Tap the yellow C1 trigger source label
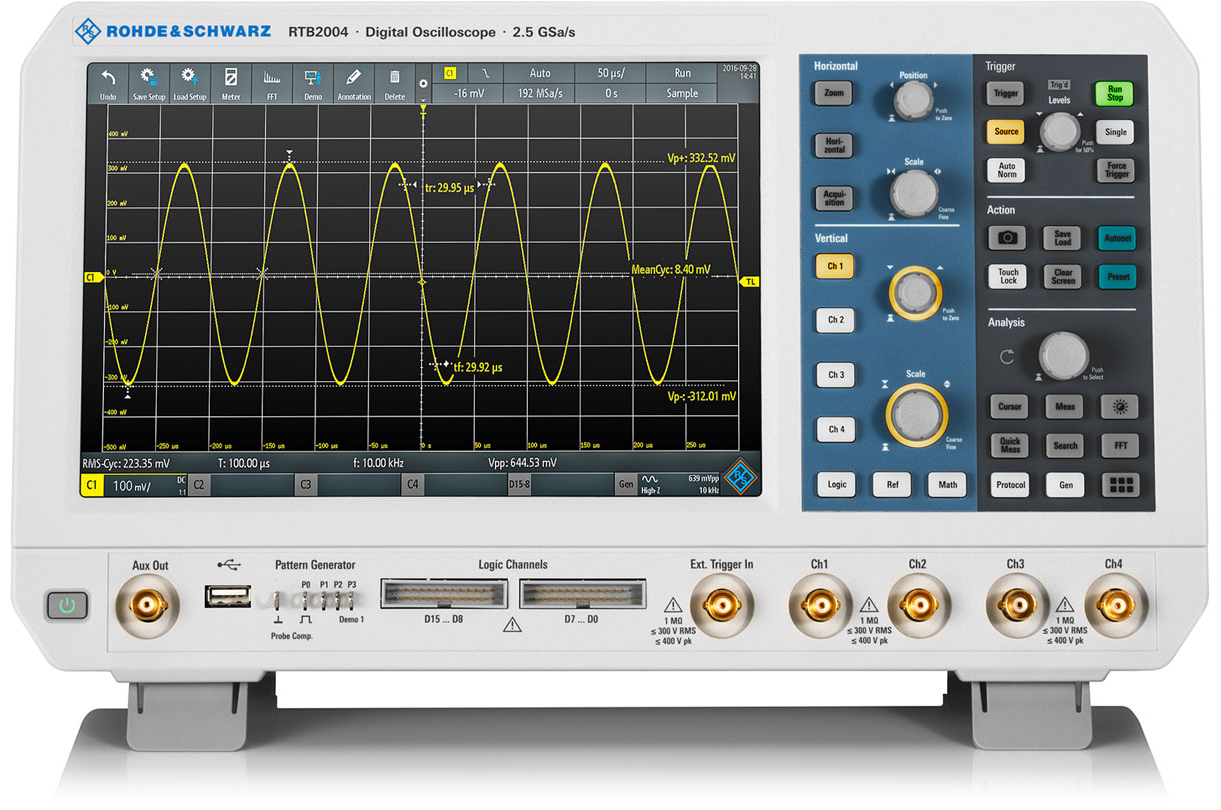 click(449, 73)
